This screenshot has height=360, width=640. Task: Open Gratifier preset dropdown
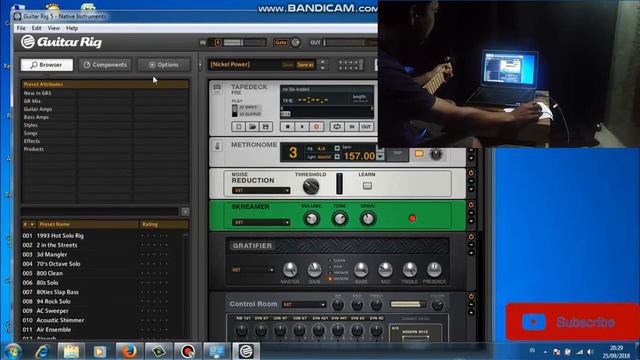pos(253,270)
